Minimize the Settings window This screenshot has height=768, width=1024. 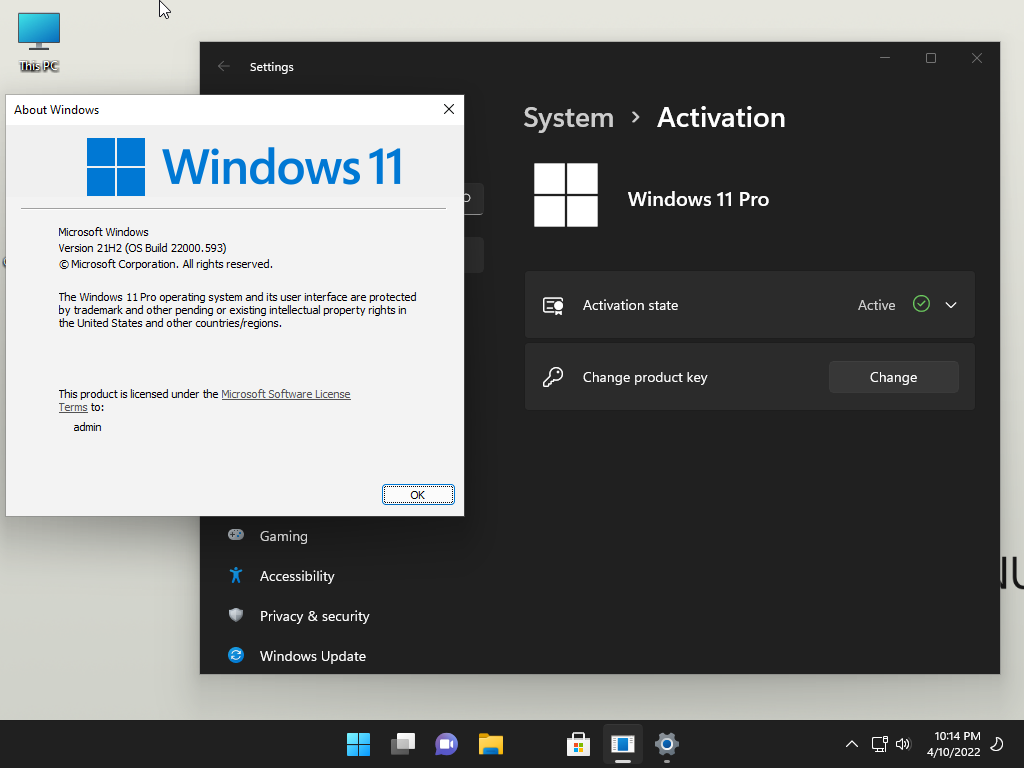(885, 58)
